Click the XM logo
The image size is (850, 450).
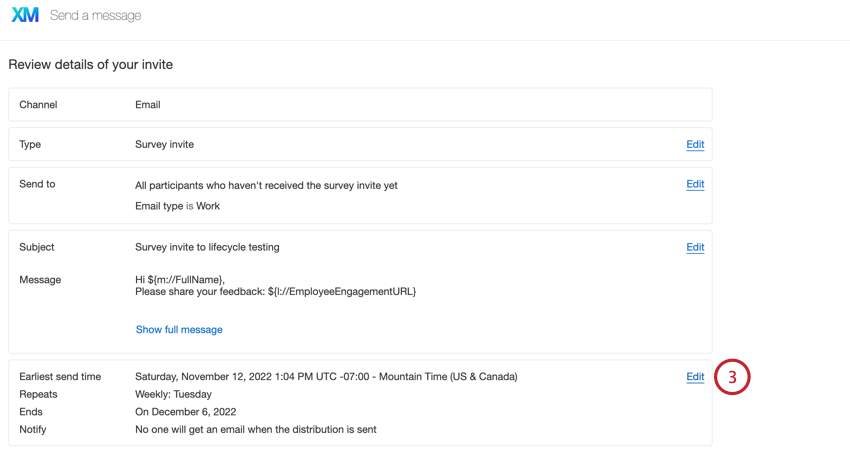click(x=25, y=16)
